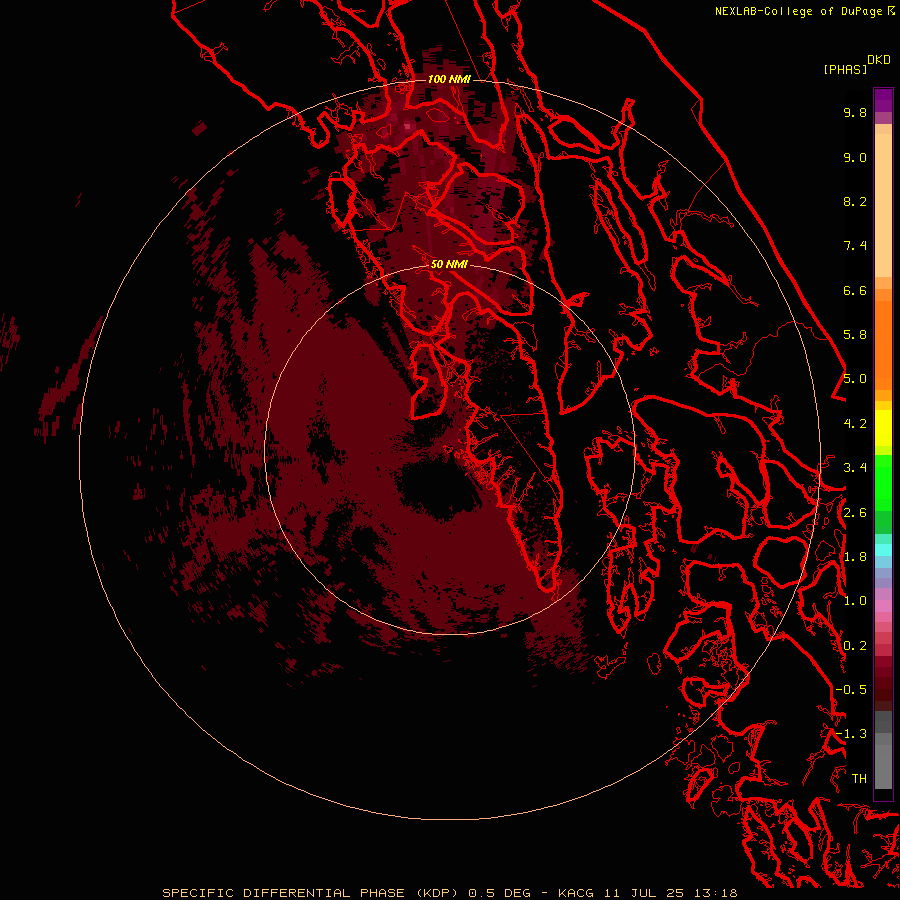The width and height of the screenshot is (900, 900).
Task: Click the NEXLAB-College of DuPage credit text
Action: 798,11
